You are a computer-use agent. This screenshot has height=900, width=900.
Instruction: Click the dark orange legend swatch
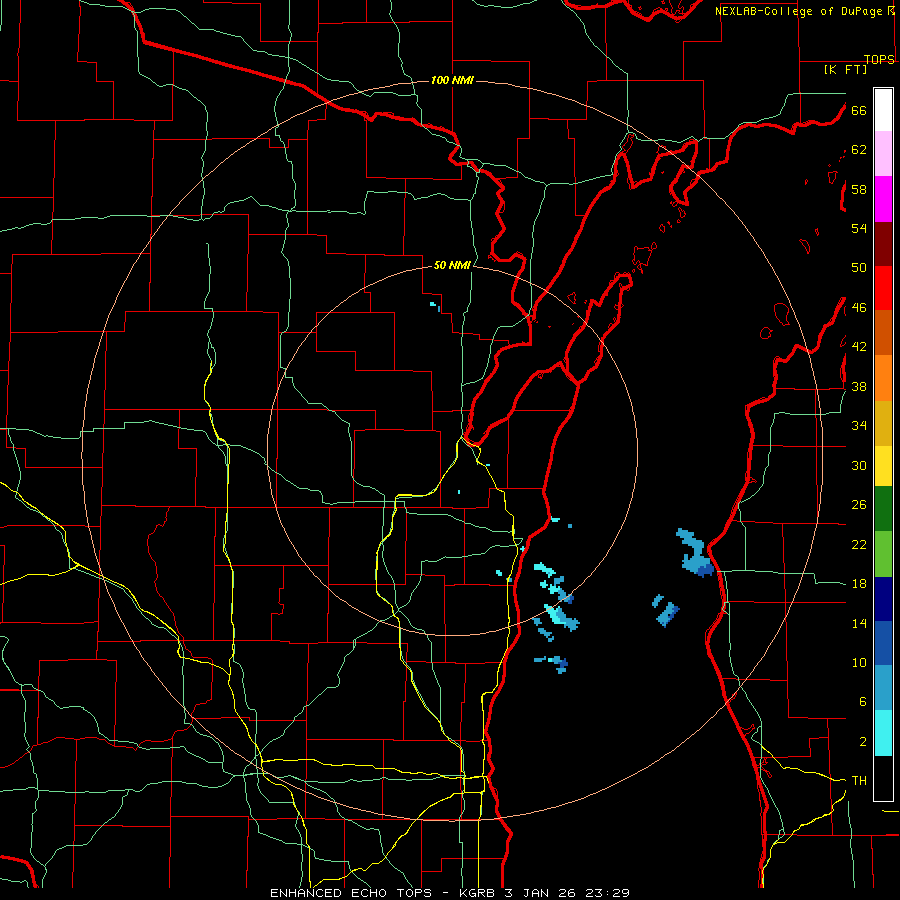(x=883, y=332)
